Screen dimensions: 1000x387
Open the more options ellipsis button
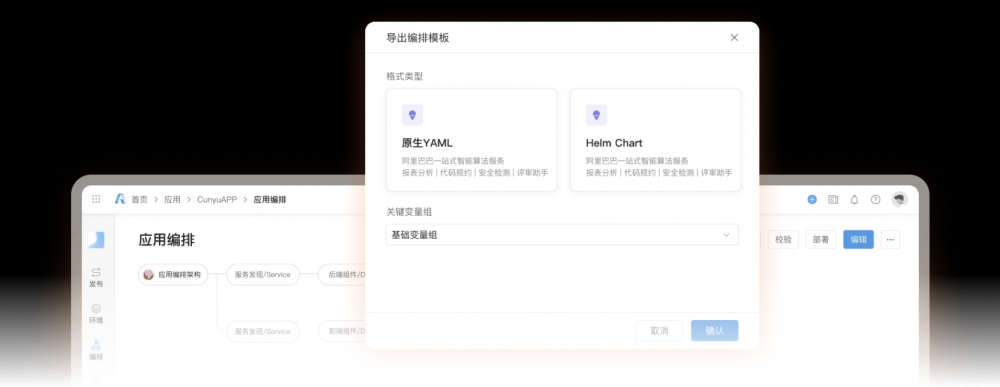[890, 240]
